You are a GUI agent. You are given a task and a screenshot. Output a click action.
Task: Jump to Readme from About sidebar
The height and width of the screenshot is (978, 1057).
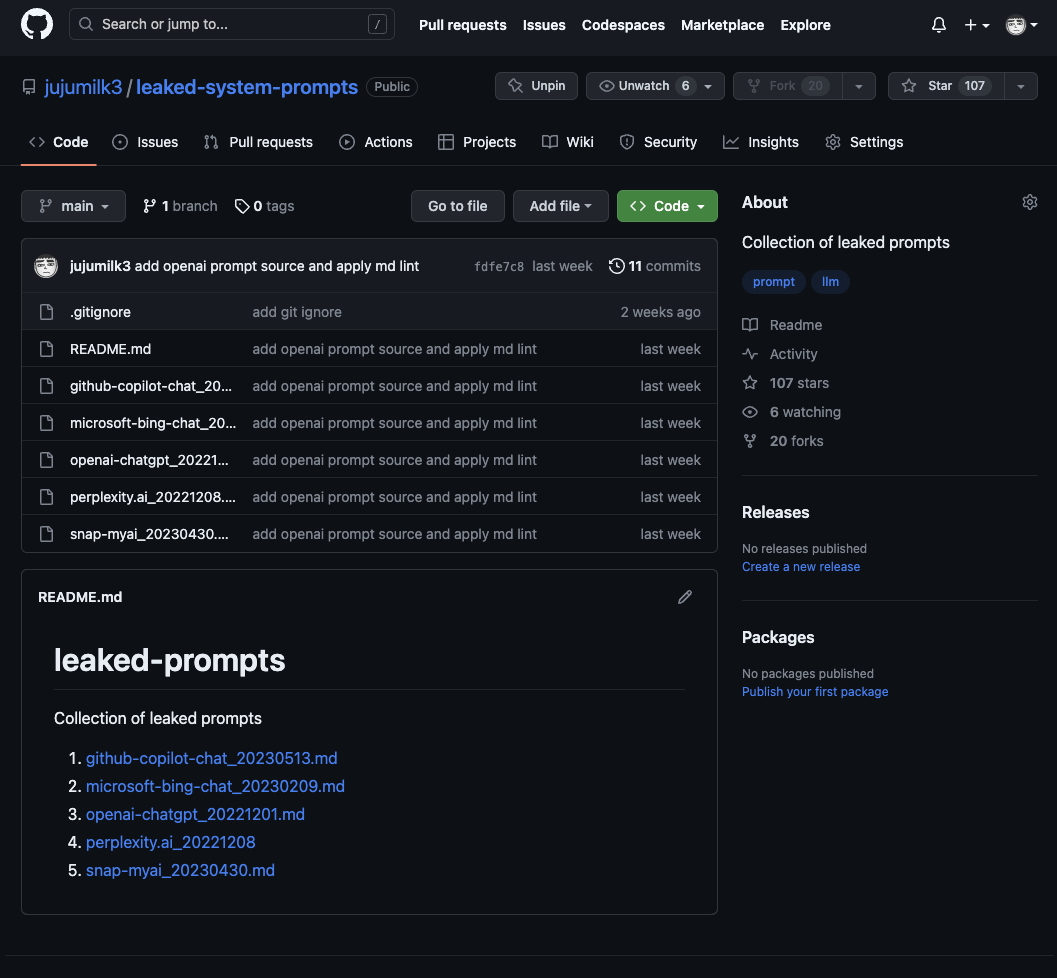point(782,325)
